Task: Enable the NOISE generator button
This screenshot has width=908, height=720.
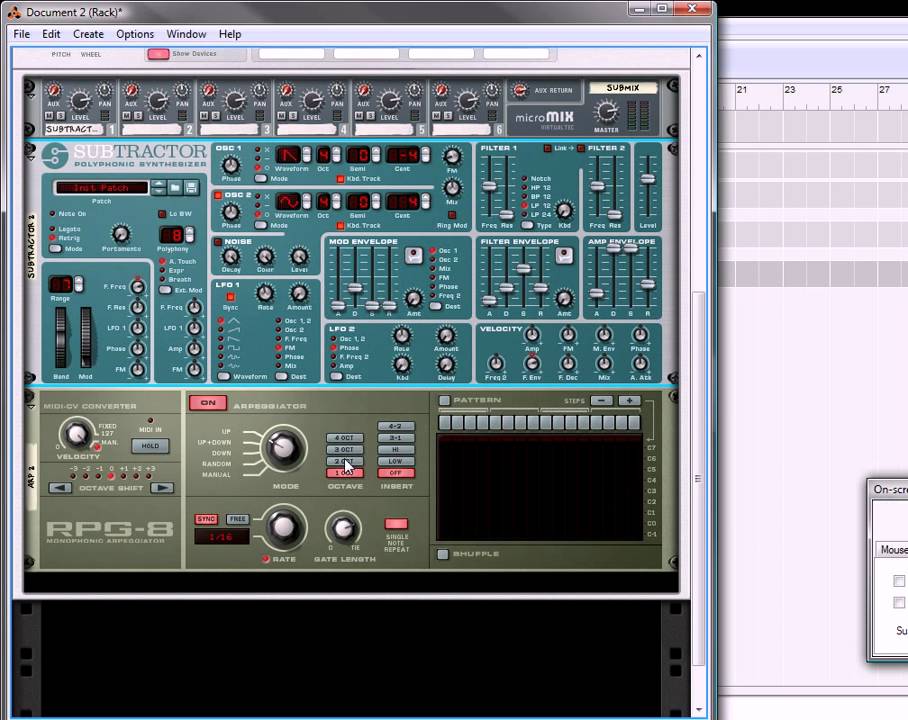Action: tap(218, 242)
